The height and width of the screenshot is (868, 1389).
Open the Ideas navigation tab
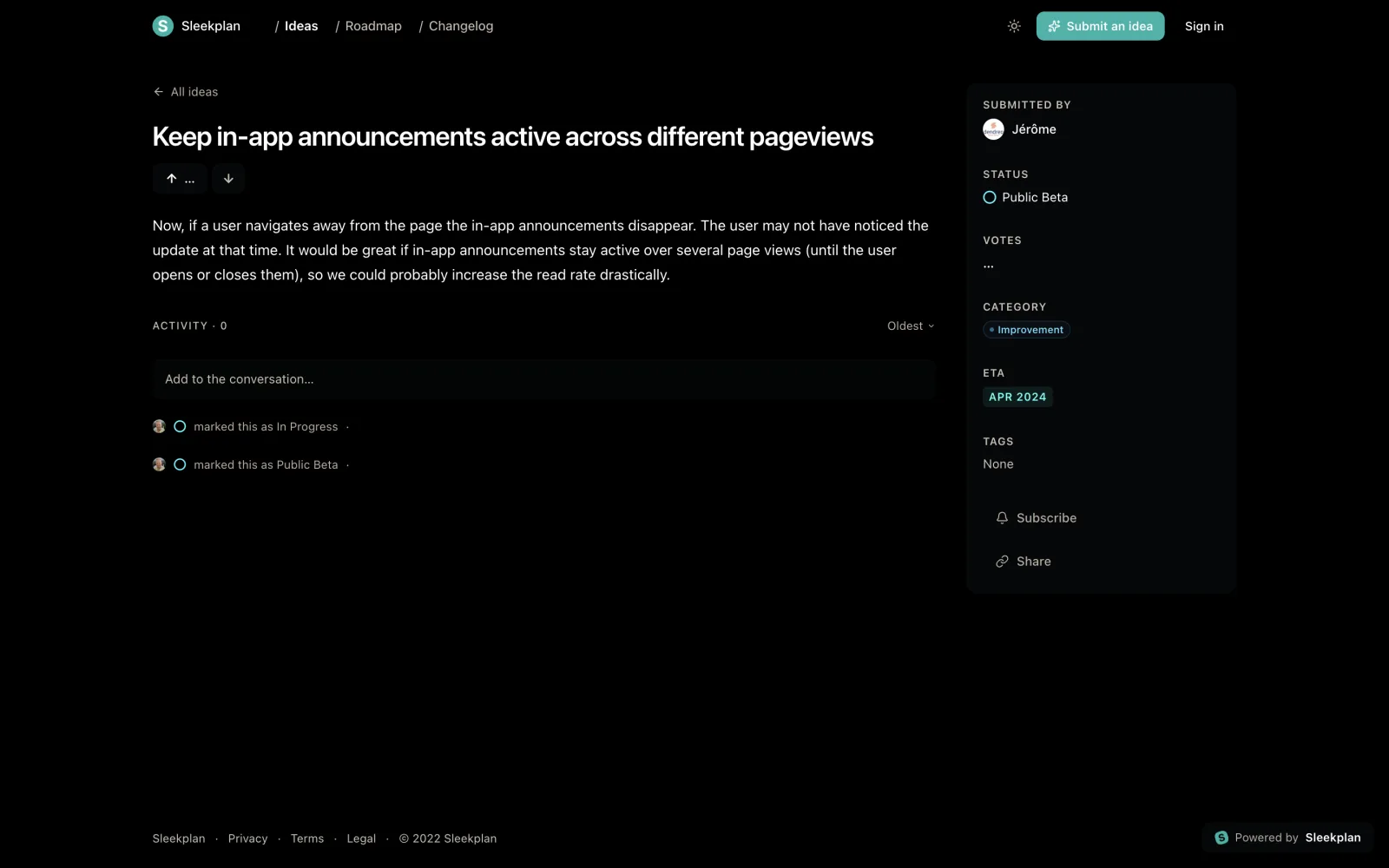pyautogui.click(x=301, y=26)
